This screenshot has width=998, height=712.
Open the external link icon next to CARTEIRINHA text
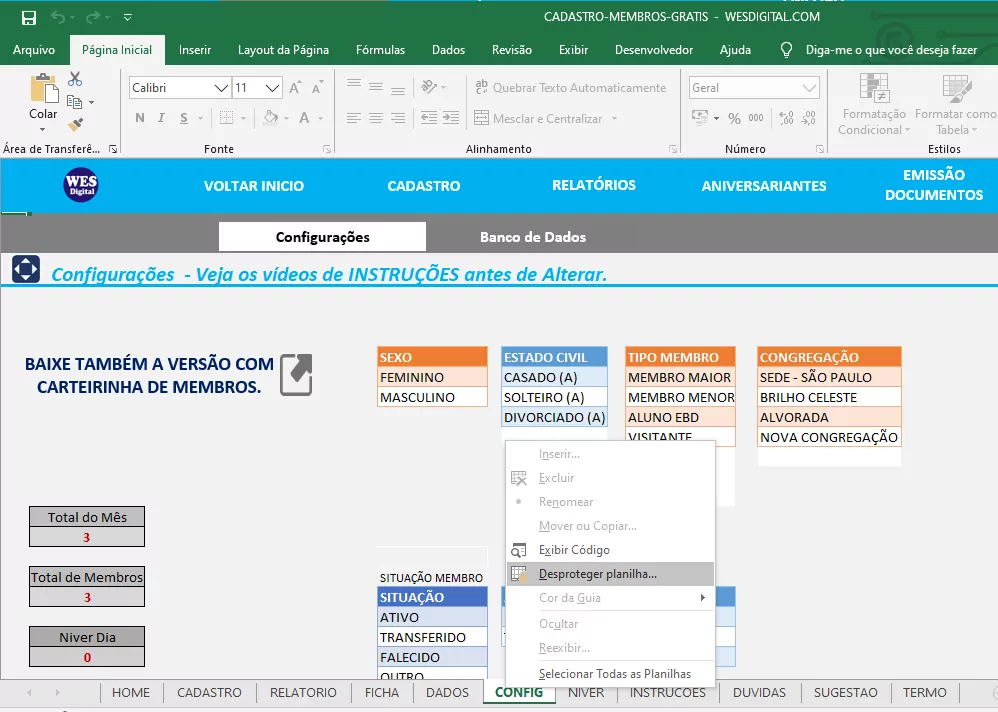point(296,375)
